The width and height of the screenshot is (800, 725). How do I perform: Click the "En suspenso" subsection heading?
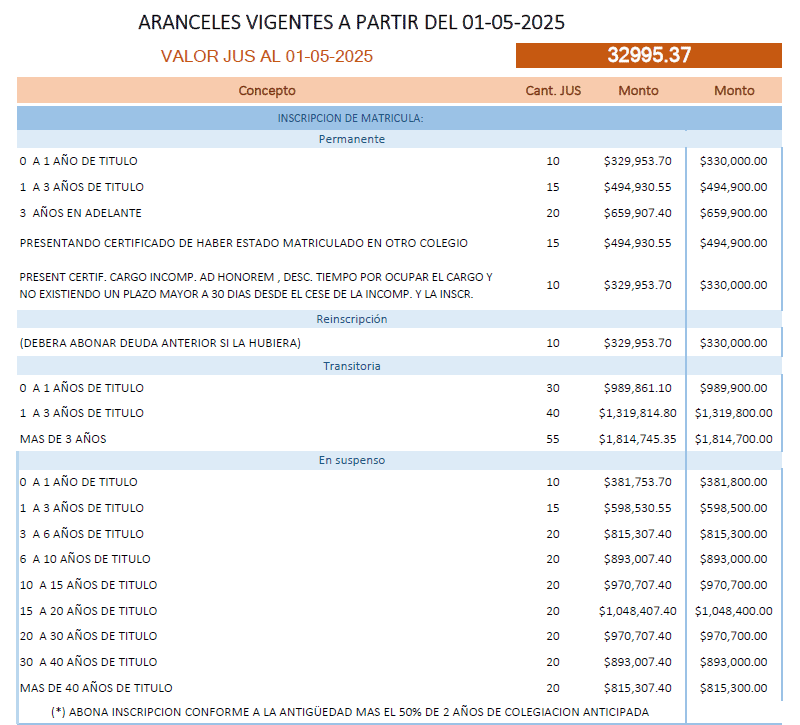click(352, 460)
